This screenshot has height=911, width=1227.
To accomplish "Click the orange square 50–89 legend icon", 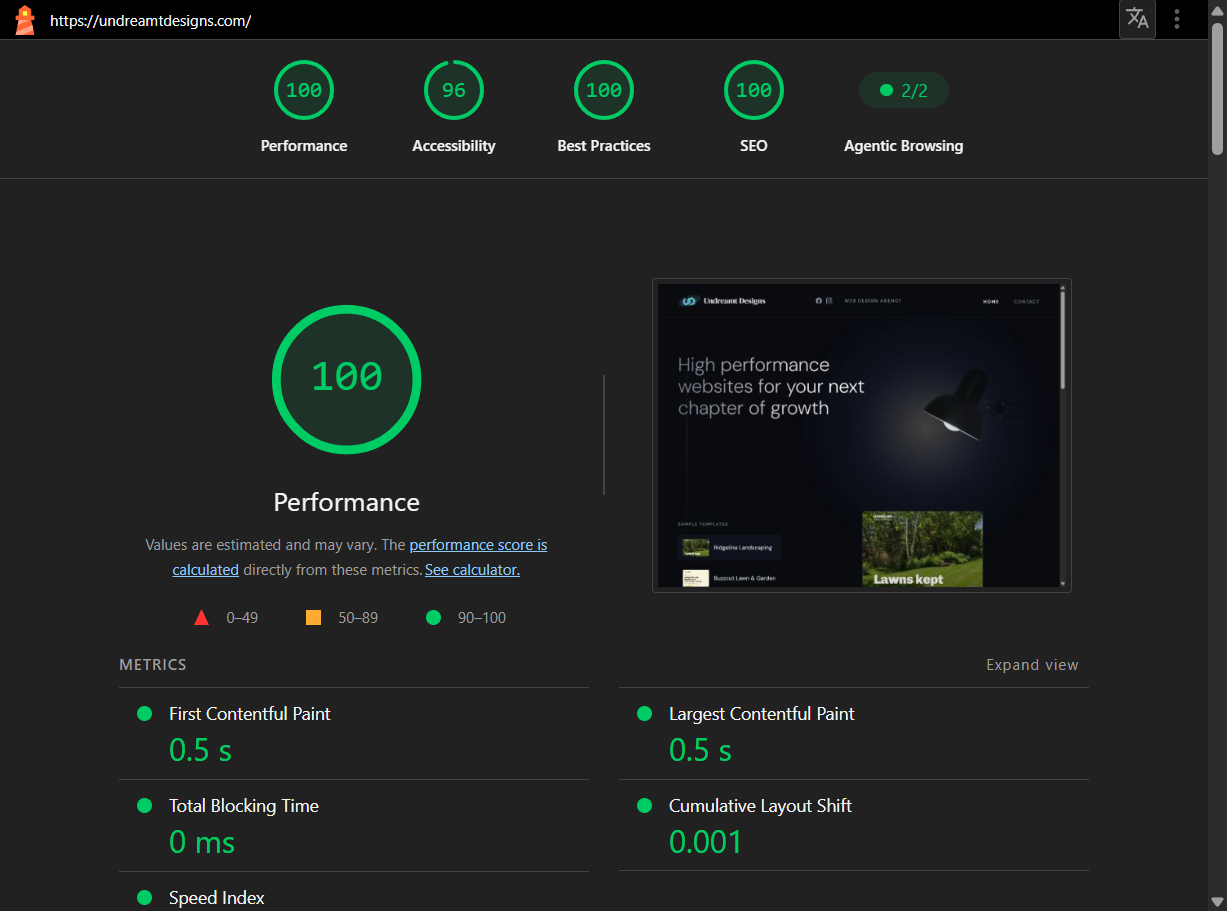I will pyautogui.click(x=313, y=618).
